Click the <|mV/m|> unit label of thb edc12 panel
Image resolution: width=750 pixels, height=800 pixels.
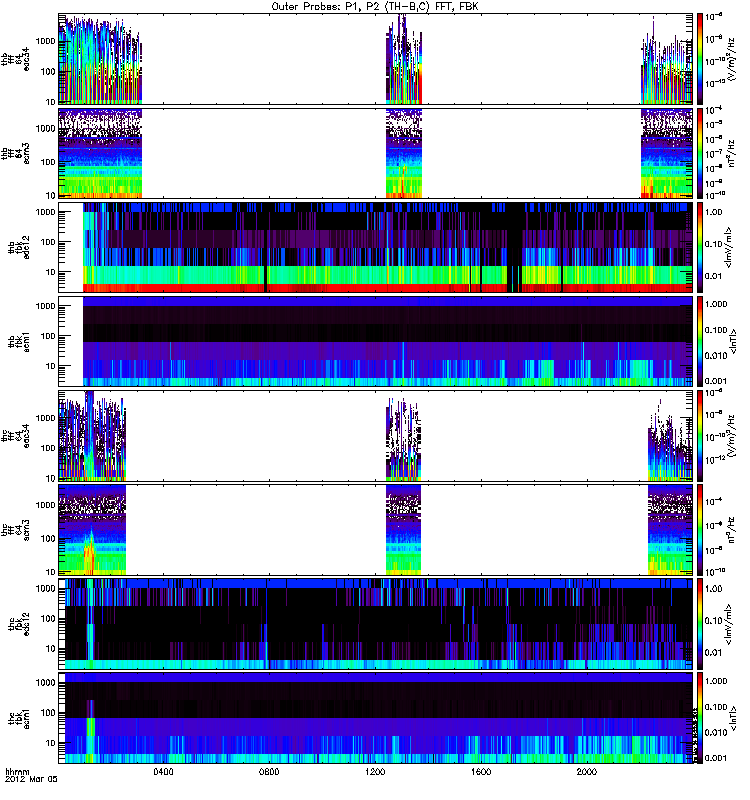[x=729, y=247]
